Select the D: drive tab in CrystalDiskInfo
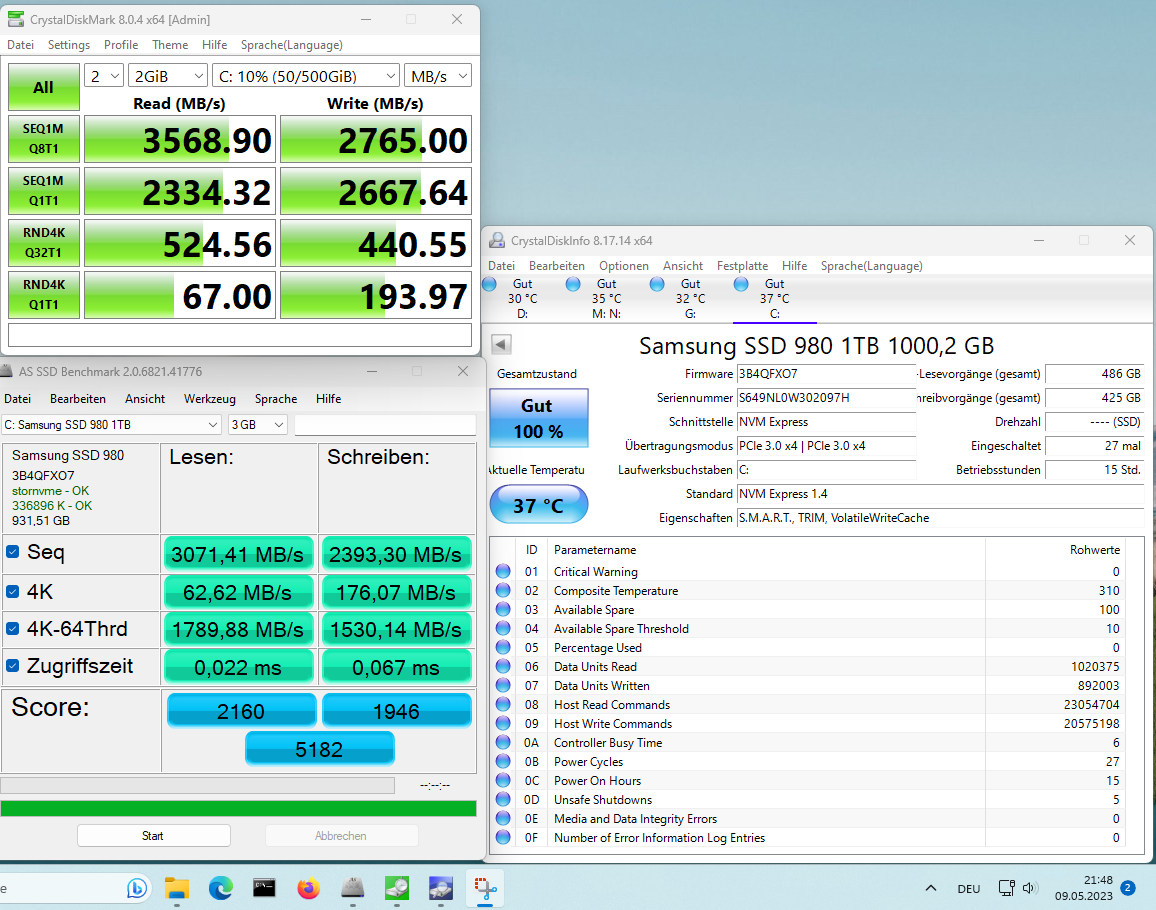1156x910 pixels. coord(522,299)
